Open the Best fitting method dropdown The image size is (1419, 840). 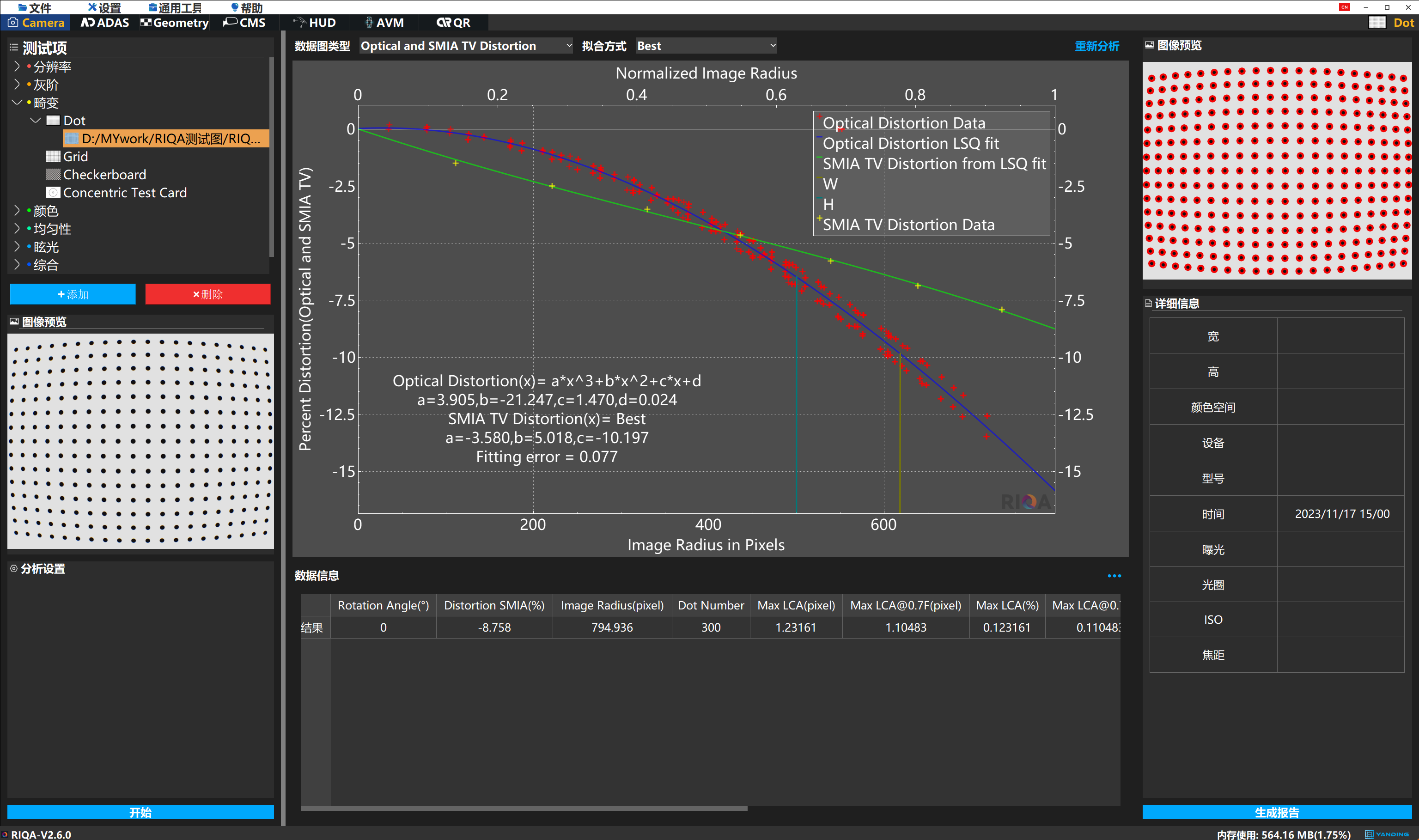coord(705,46)
